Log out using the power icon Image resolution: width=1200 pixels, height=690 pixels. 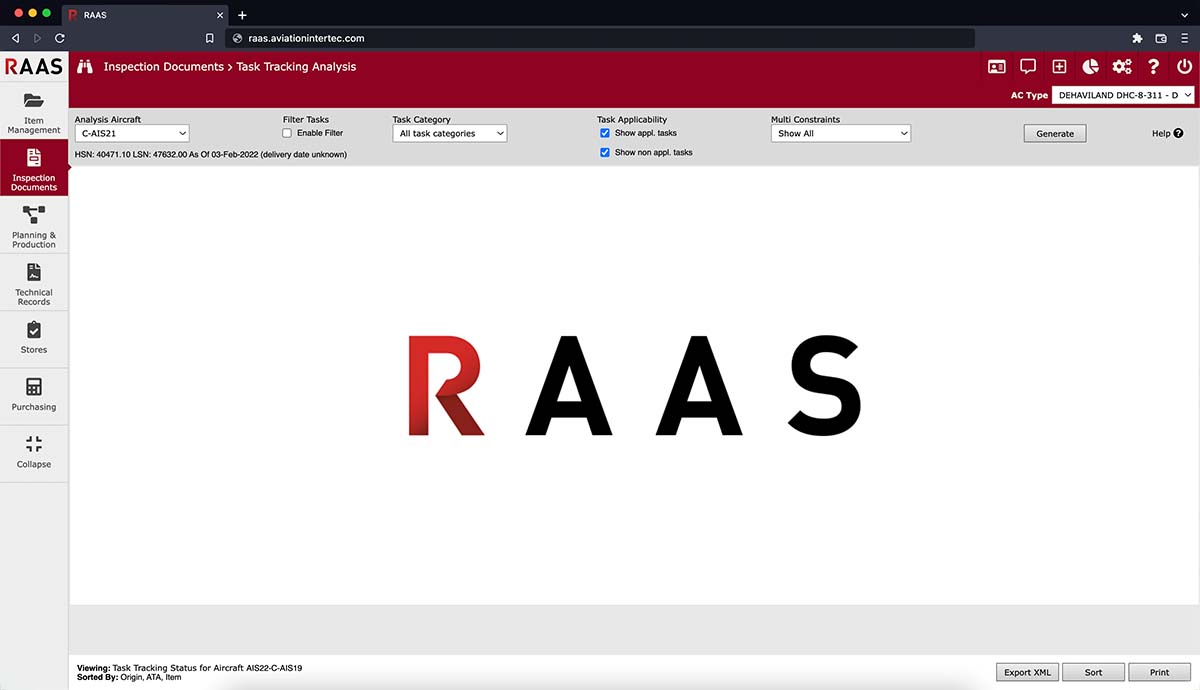1184,67
